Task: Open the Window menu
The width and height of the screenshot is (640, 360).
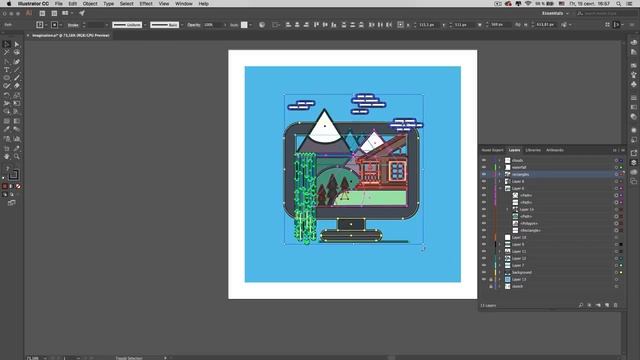Action: click(184, 4)
